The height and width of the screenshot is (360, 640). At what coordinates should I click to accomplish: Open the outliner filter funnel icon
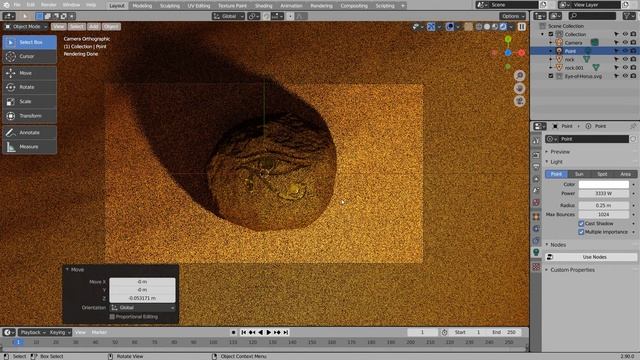[629, 16]
